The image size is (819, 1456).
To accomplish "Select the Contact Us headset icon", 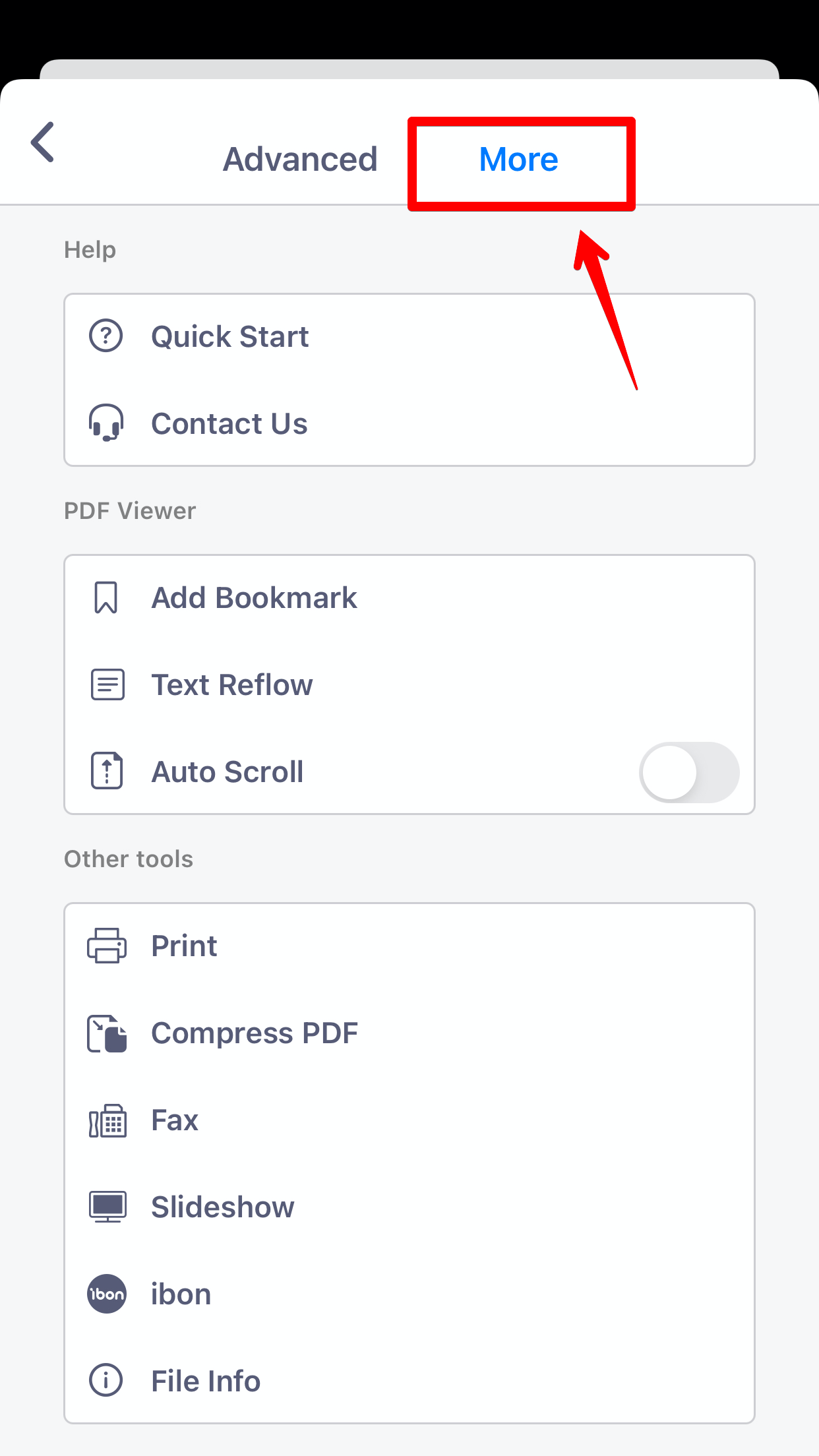I will 106,423.
